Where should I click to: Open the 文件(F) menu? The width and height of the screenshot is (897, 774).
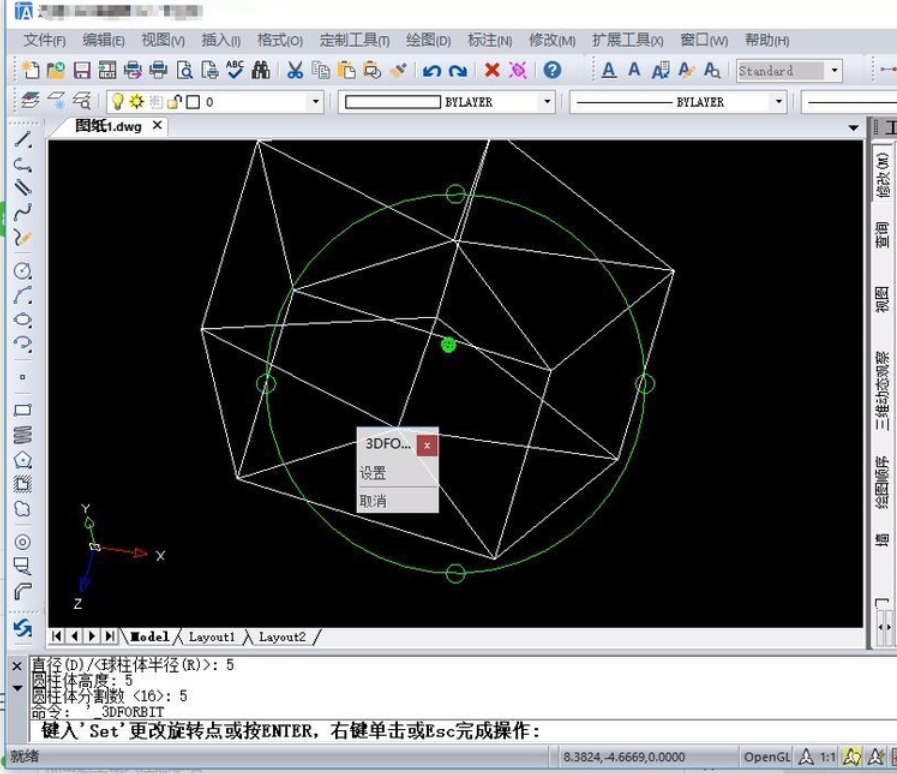point(45,40)
